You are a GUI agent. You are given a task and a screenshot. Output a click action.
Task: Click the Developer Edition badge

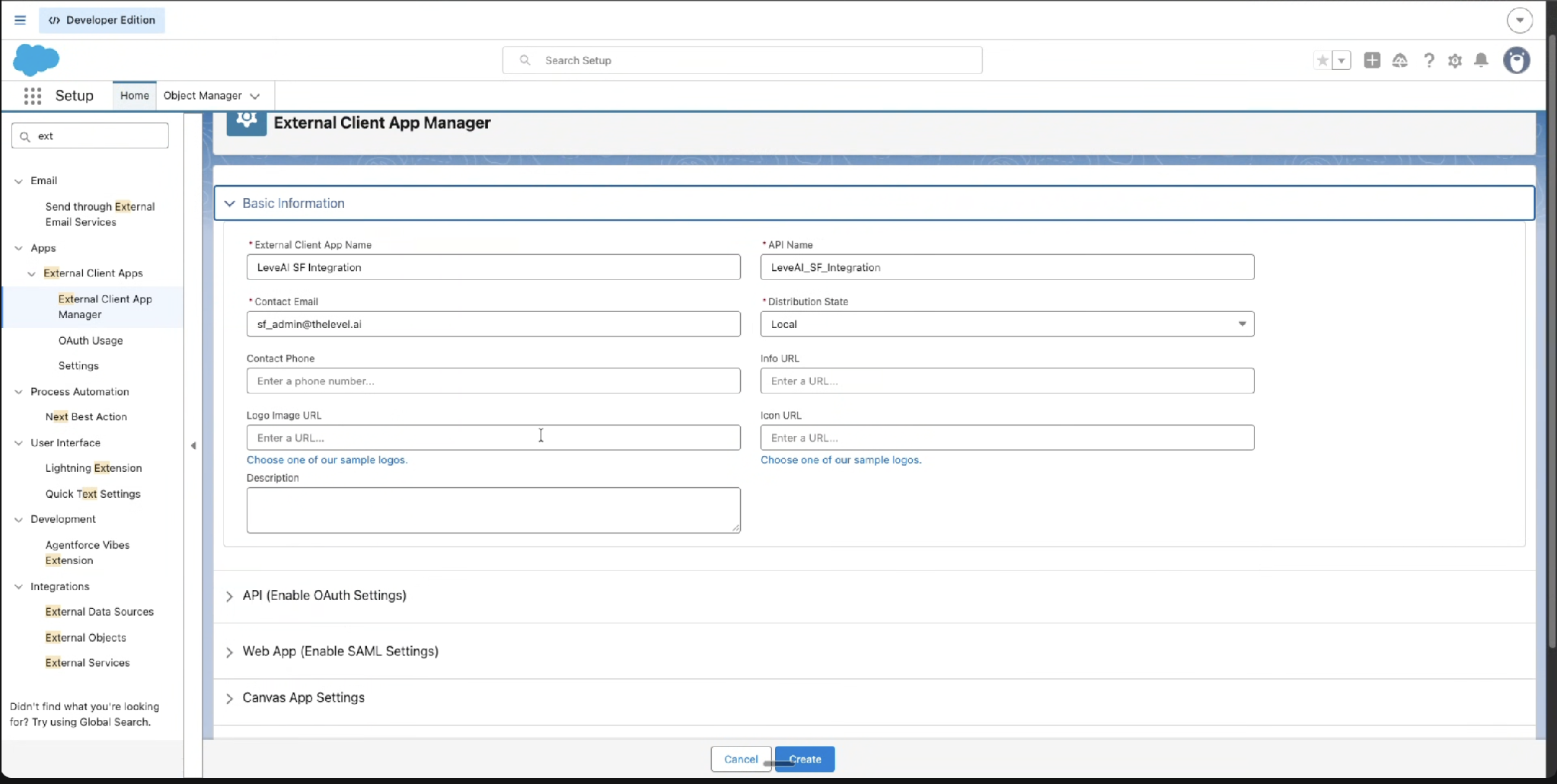coord(102,20)
